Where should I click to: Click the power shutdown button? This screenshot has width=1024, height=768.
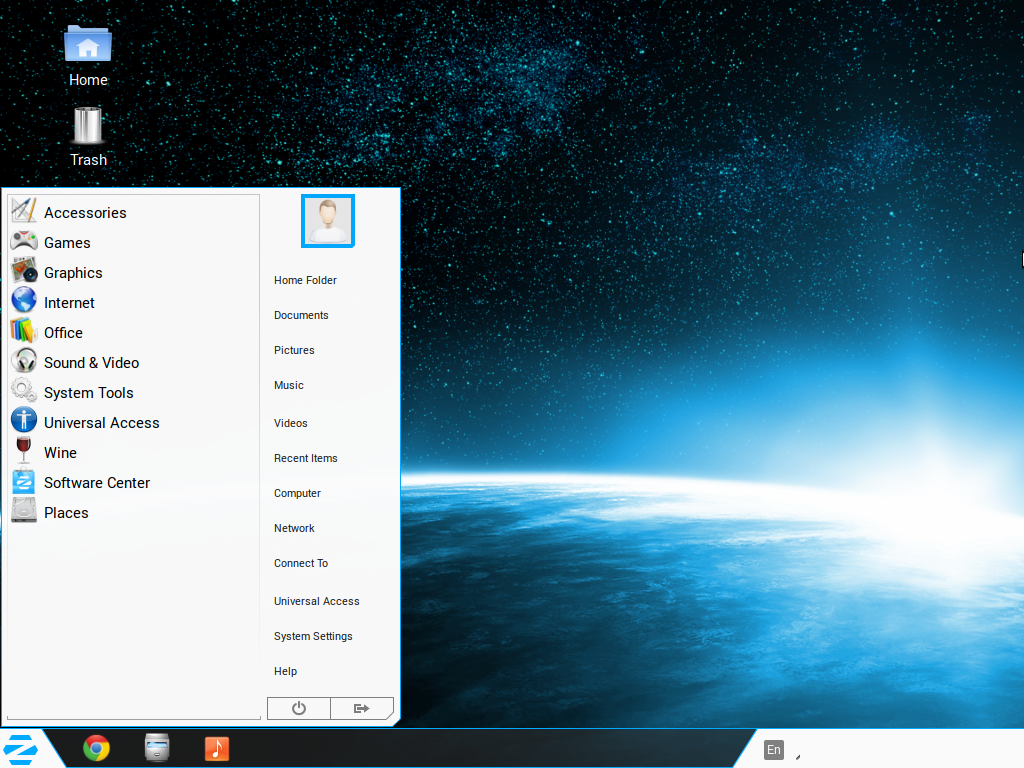(298, 709)
